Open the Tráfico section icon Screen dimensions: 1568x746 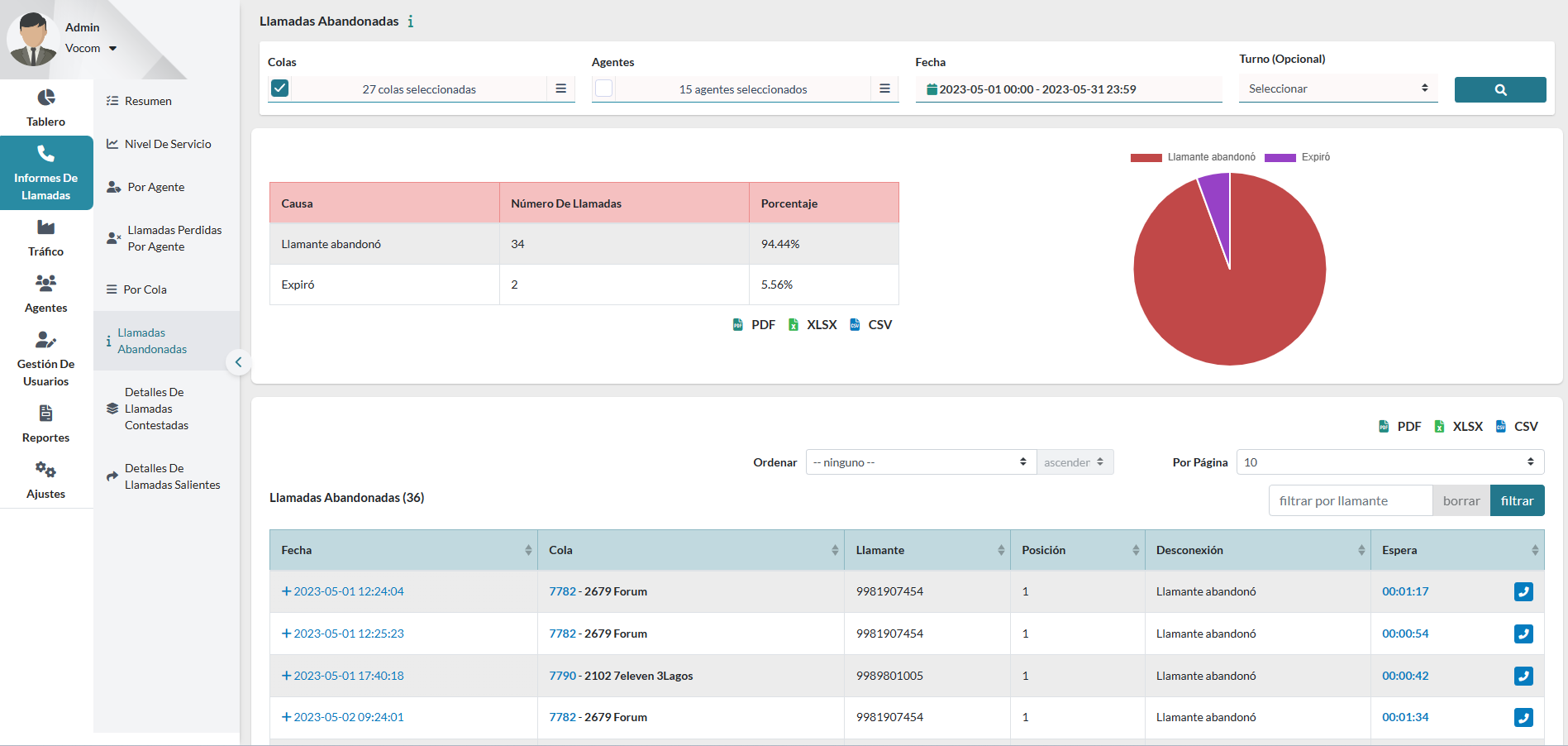(x=46, y=227)
